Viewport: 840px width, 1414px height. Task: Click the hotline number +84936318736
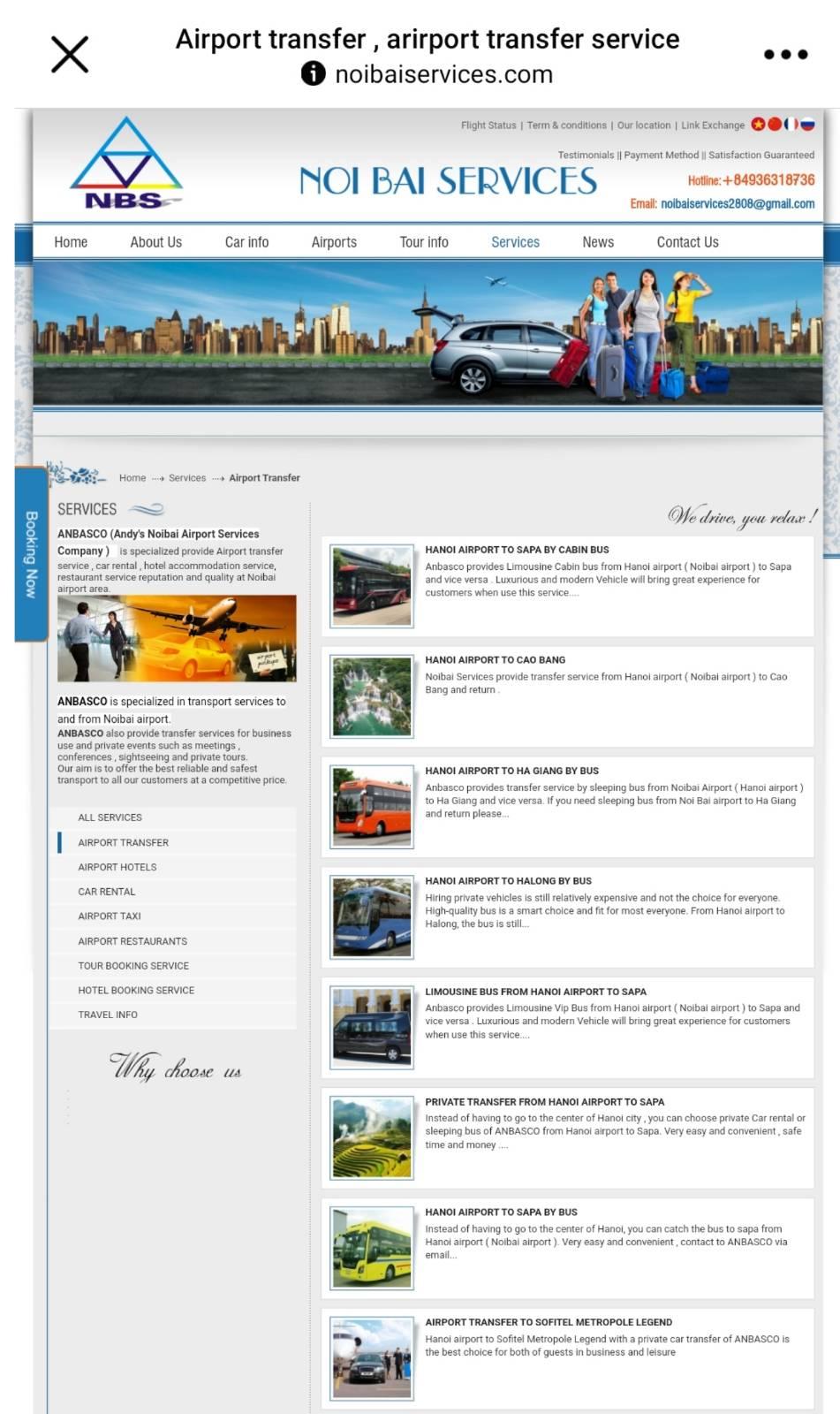[768, 180]
